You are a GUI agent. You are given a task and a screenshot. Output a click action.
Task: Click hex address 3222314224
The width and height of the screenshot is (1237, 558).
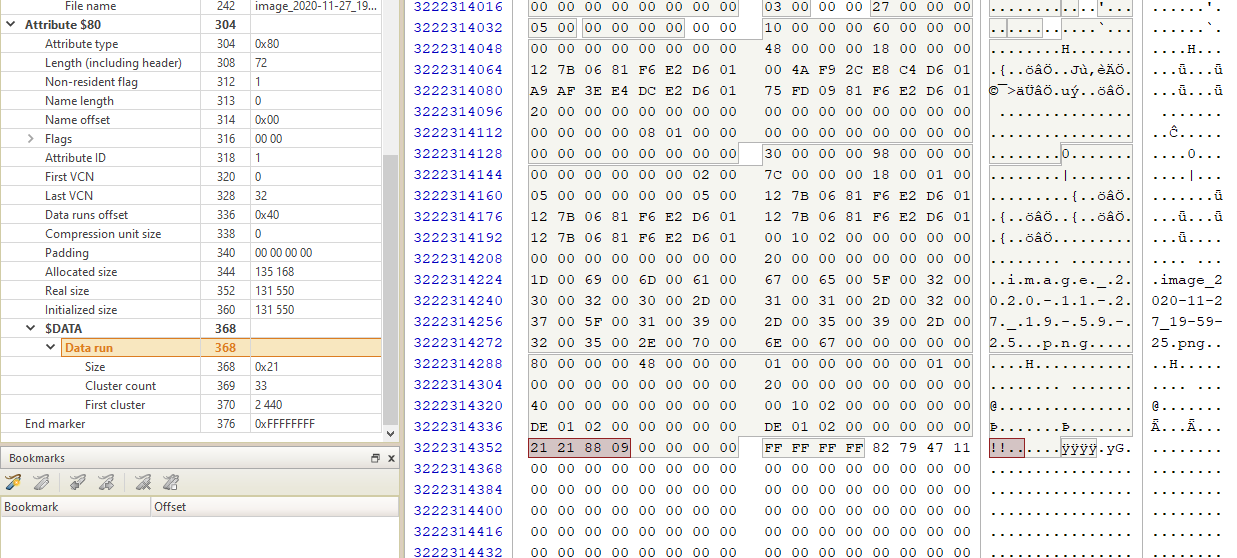click(458, 279)
